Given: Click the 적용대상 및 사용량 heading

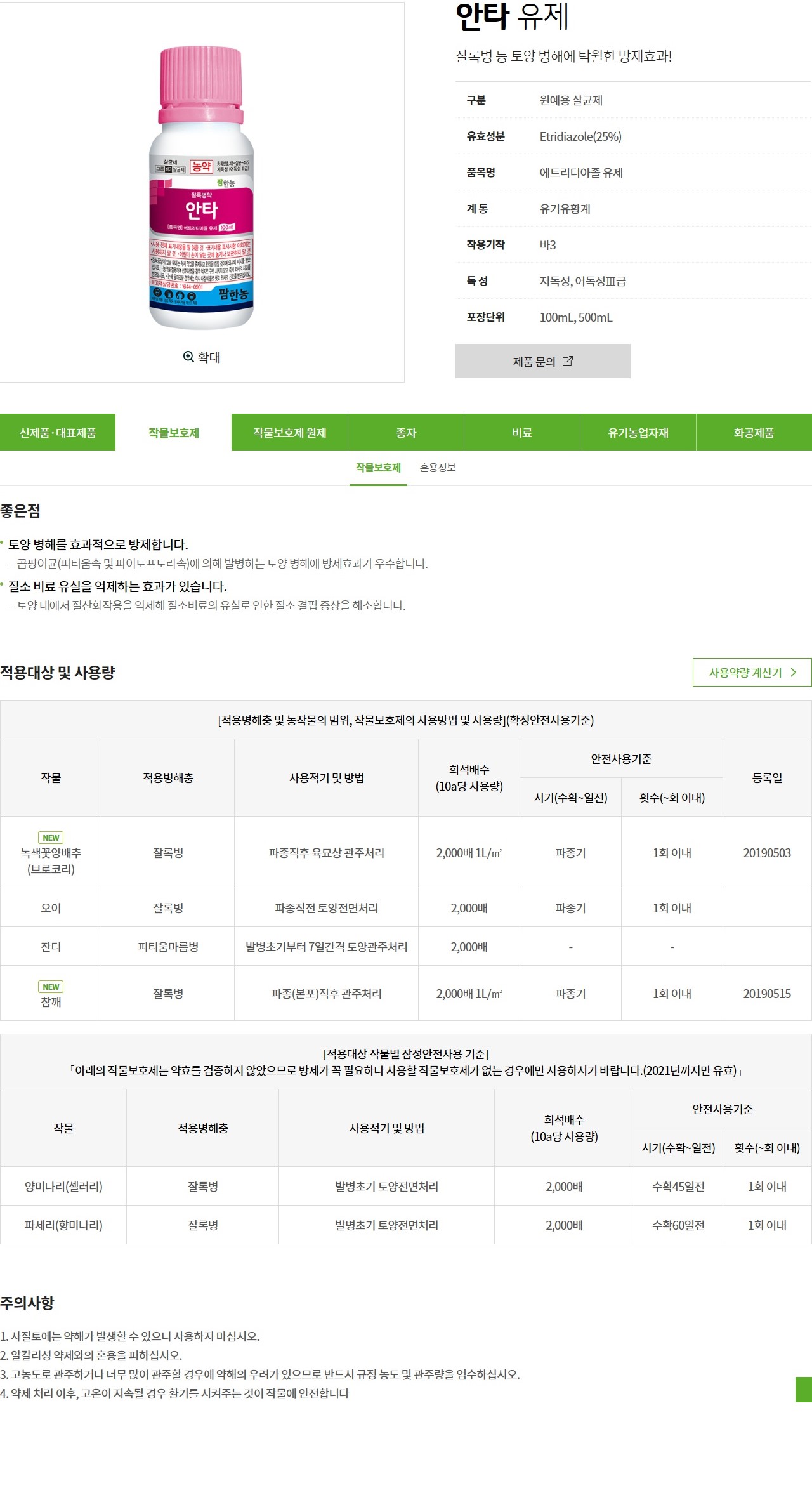Looking at the screenshot, I should point(57,673).
